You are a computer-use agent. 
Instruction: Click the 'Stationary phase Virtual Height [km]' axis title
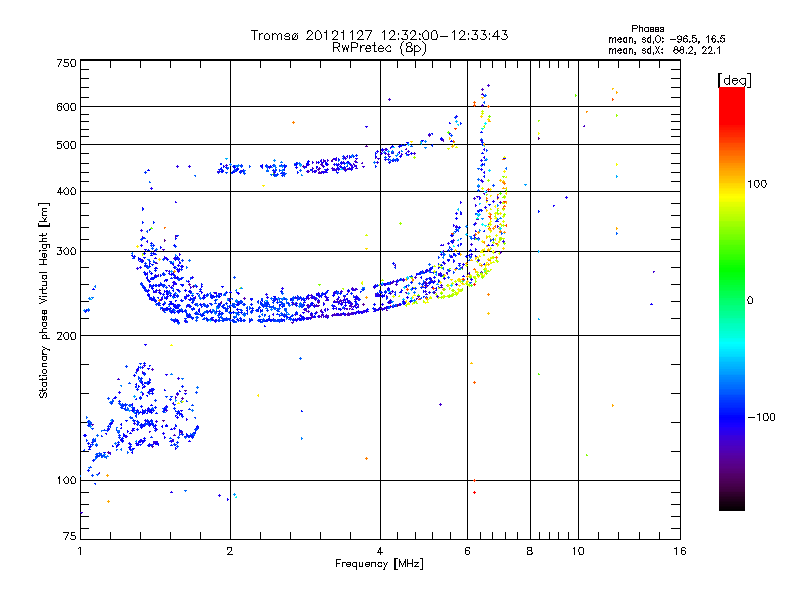pyautogui.click(x=44, y=300)
